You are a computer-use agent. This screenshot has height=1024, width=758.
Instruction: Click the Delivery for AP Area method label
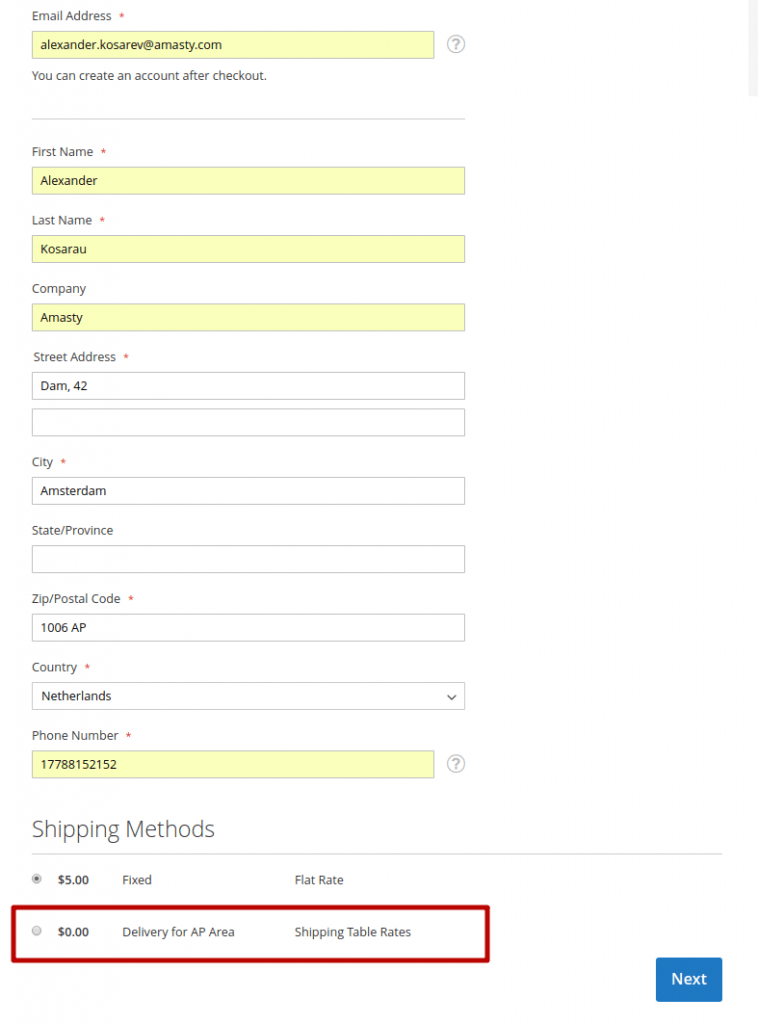coord(178,932)
